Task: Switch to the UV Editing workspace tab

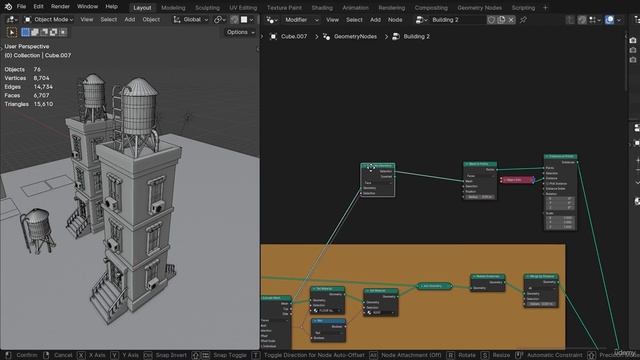Action: 243,8
